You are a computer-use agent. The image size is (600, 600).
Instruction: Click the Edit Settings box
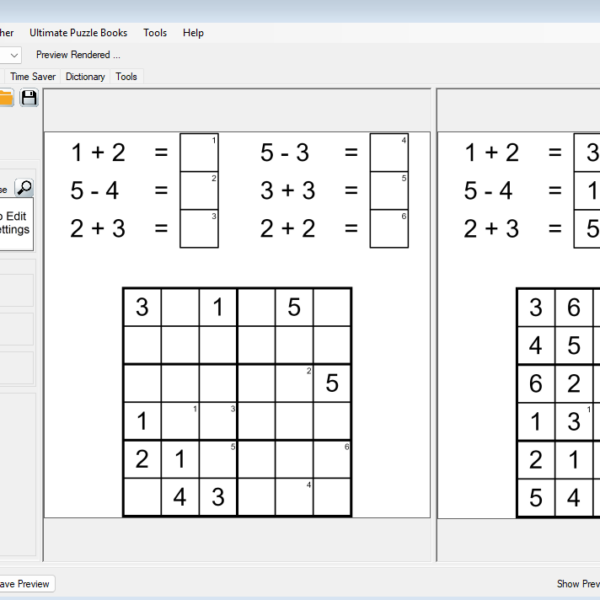[15, 222]
